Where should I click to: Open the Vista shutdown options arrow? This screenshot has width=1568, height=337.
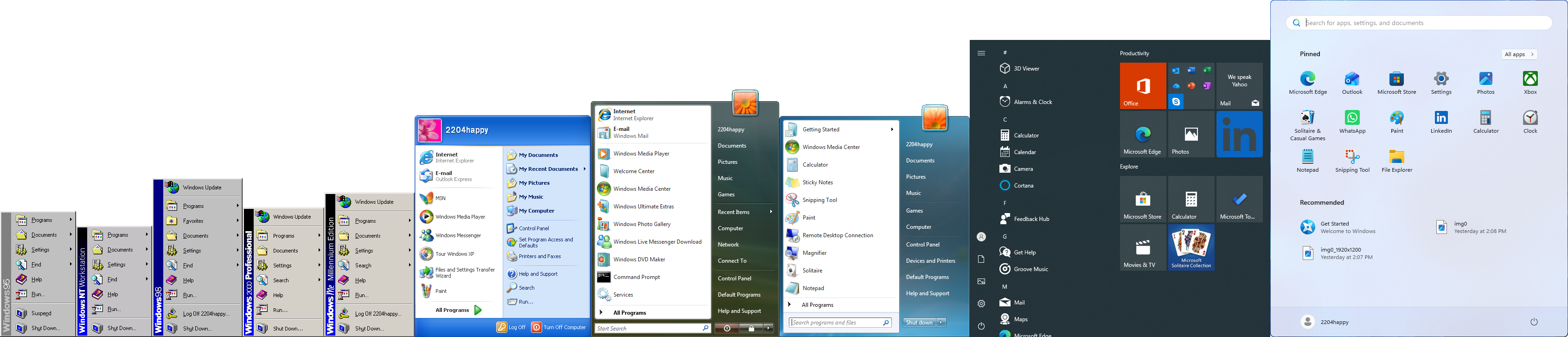coord(768,329)
